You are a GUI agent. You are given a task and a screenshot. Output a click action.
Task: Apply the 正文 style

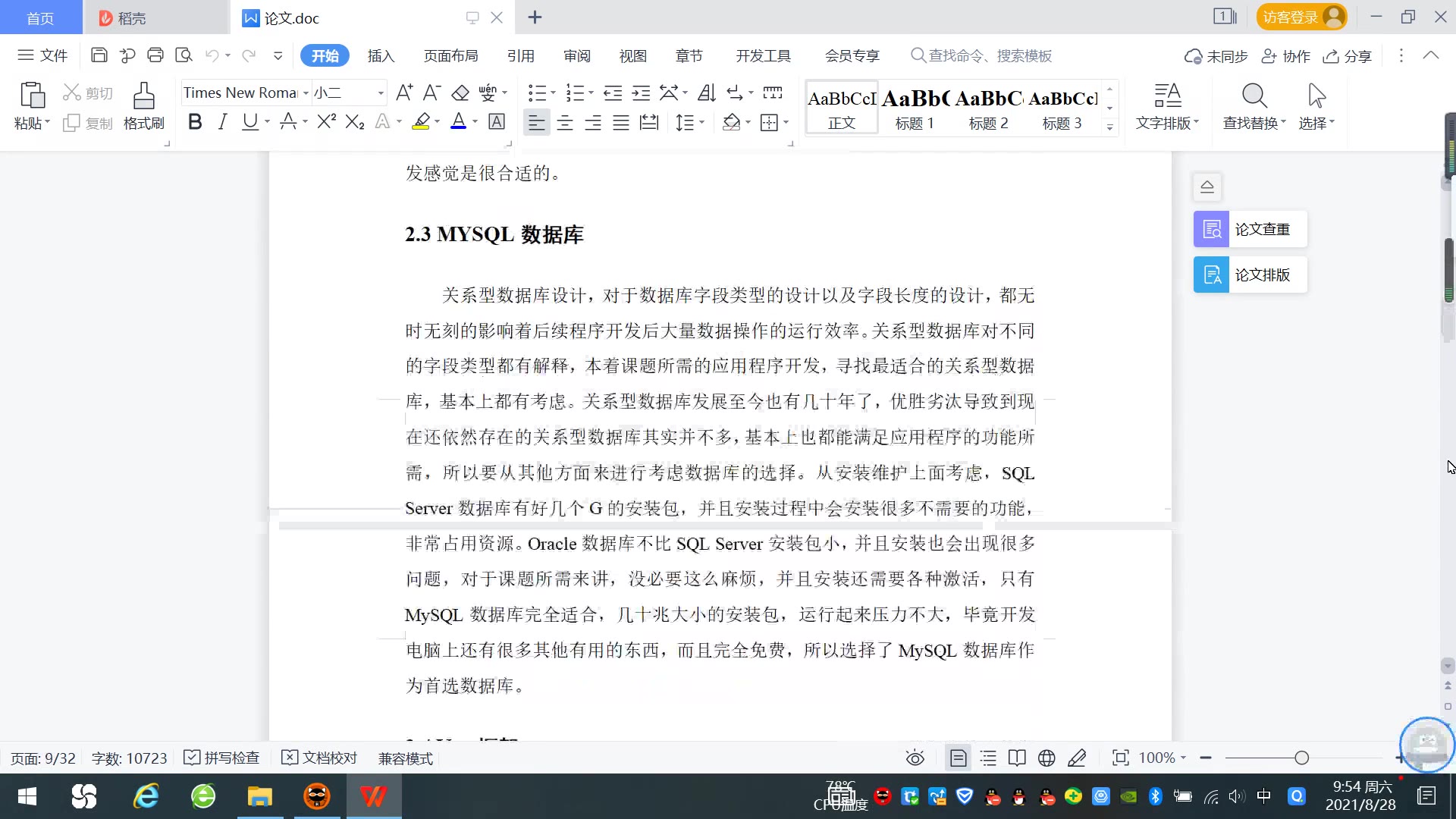842,108
